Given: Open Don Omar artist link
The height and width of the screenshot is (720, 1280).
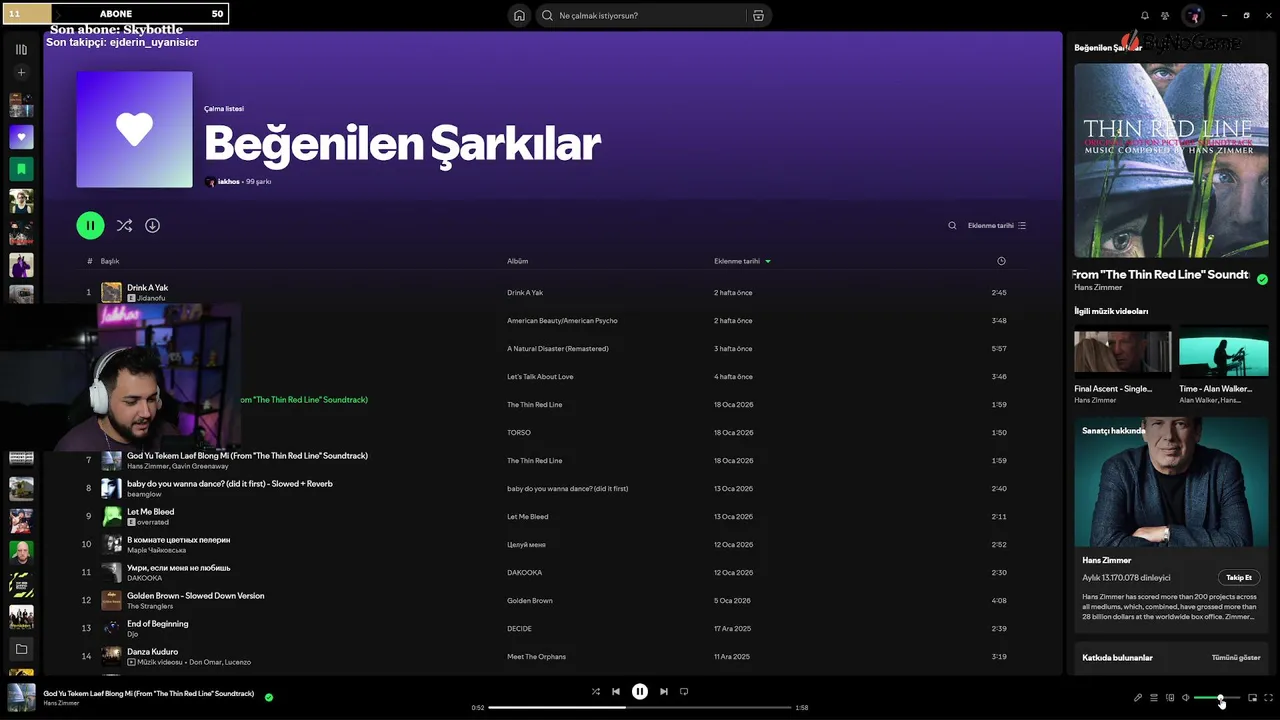Looking at the screenshot, I should [x=204, y=662].
